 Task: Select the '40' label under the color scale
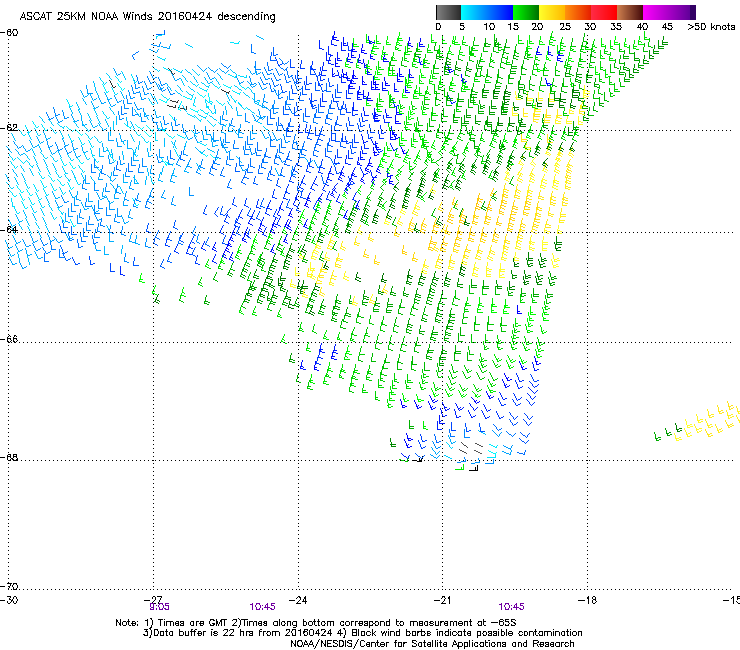[x=642, y=27]
